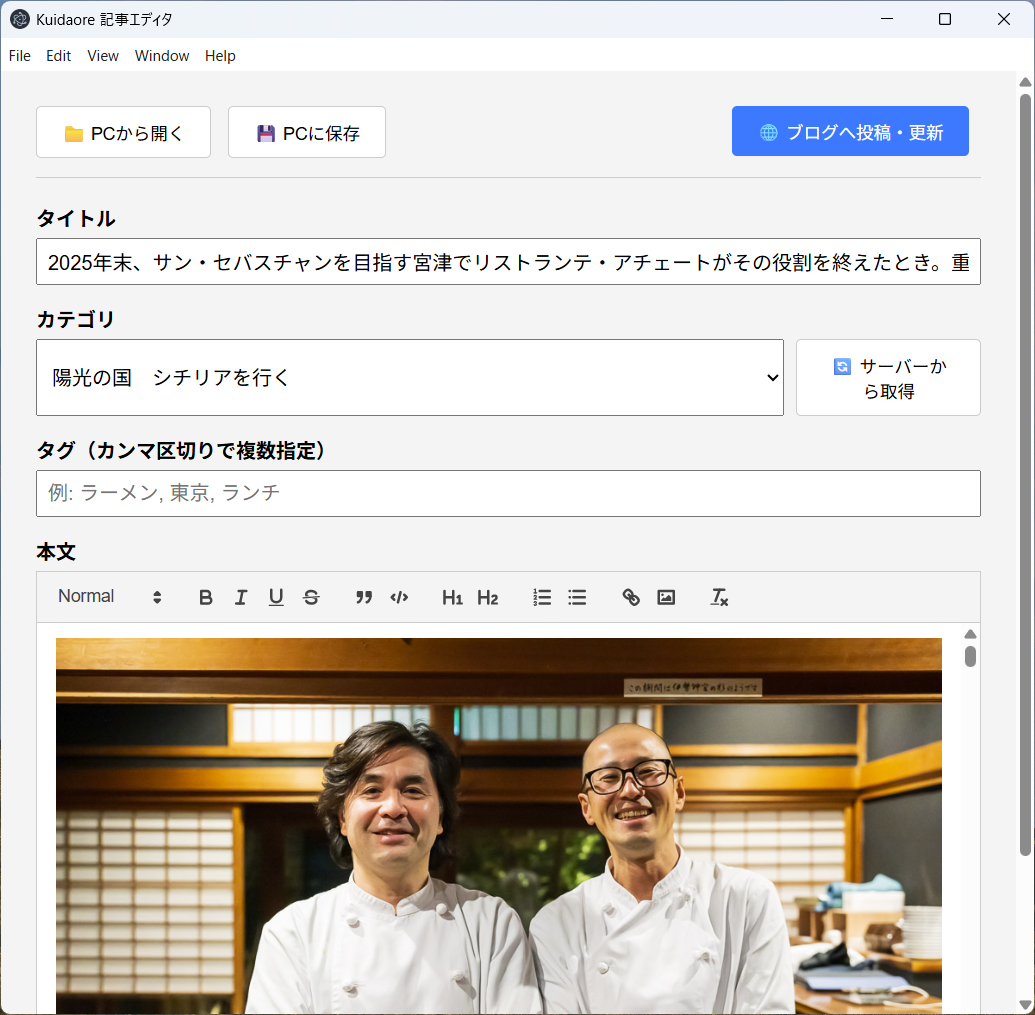Image resolution: width=1035 pixels, height=1015 pixels.
Task: Apply Heading 1 style
Action: (452, 597)
